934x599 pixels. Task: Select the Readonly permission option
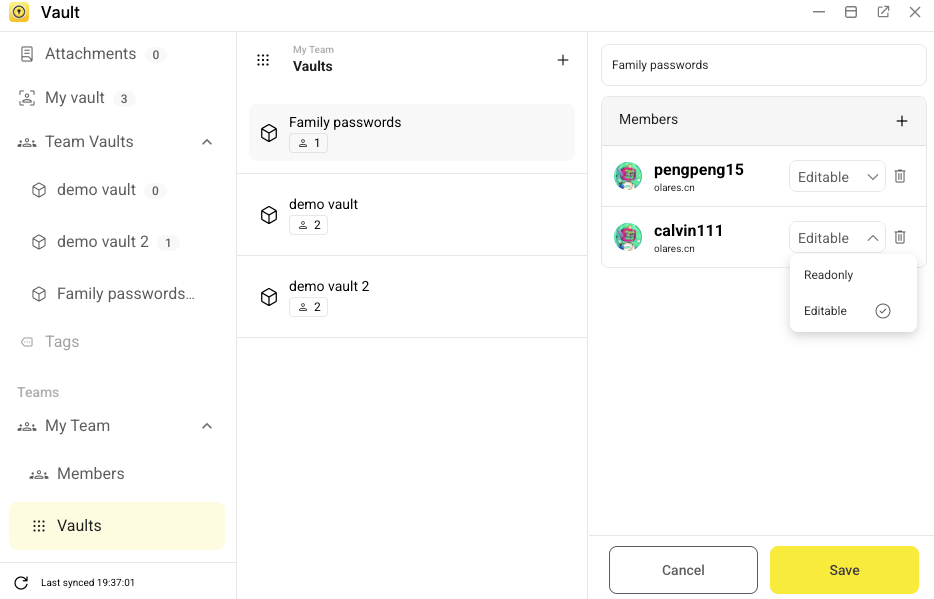[829, 275]
